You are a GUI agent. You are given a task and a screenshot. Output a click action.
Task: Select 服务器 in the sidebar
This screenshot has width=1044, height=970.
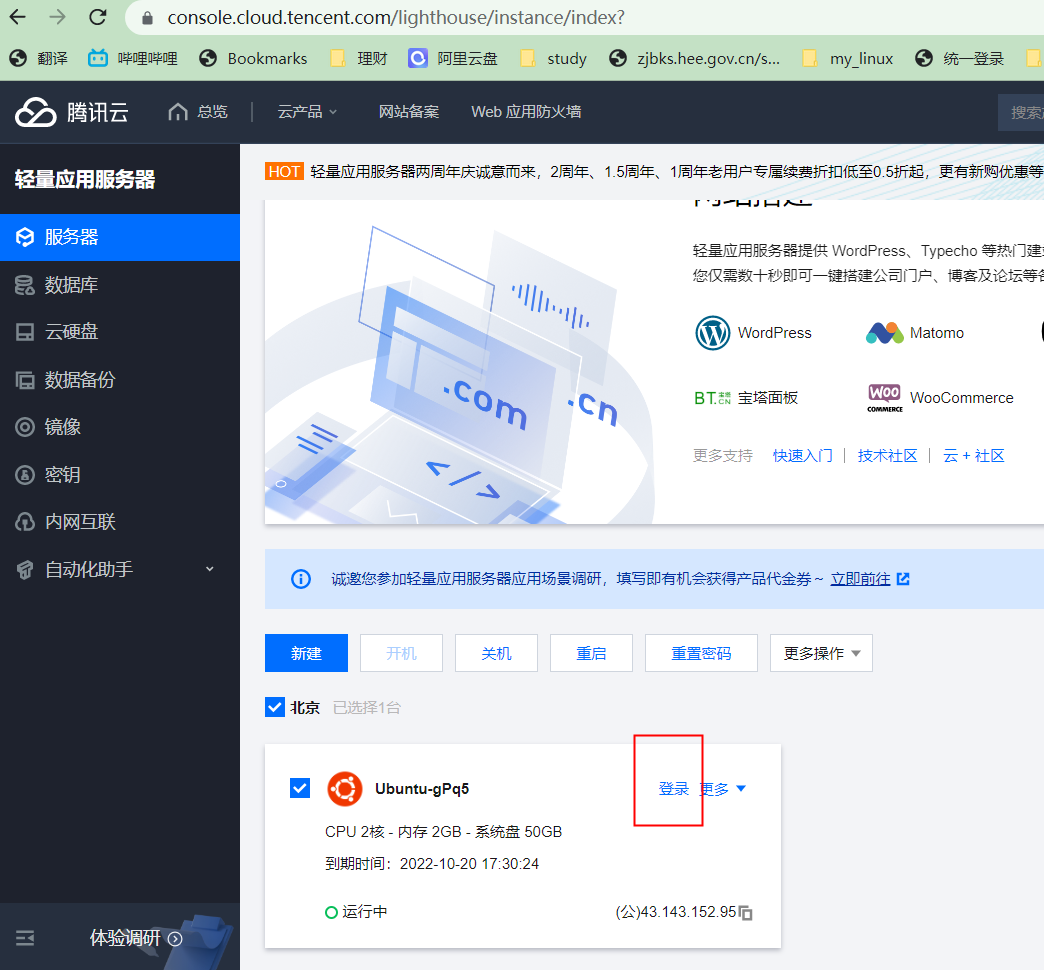120,237
